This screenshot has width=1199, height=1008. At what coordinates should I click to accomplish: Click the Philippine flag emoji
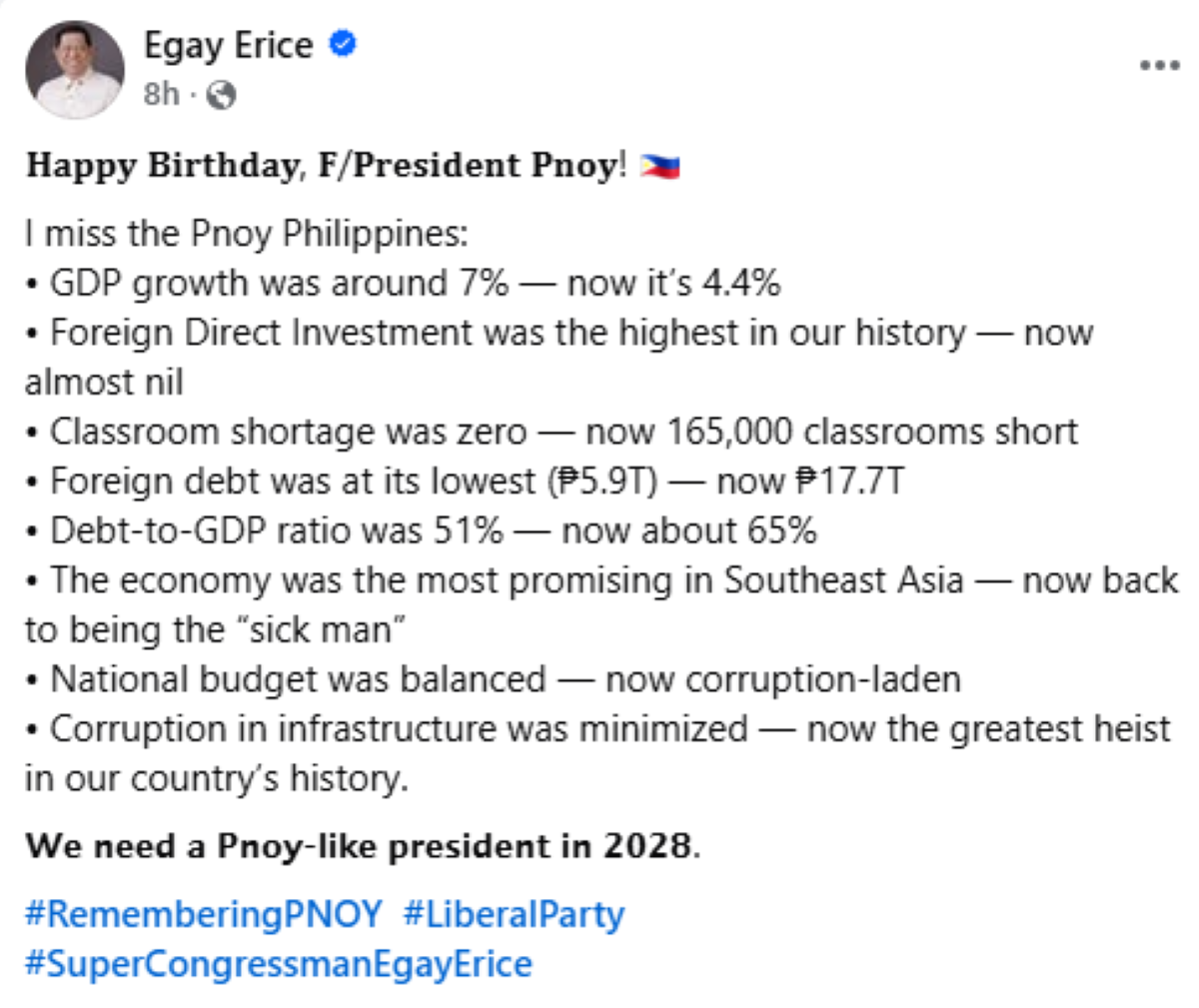(x=660, y=166)
